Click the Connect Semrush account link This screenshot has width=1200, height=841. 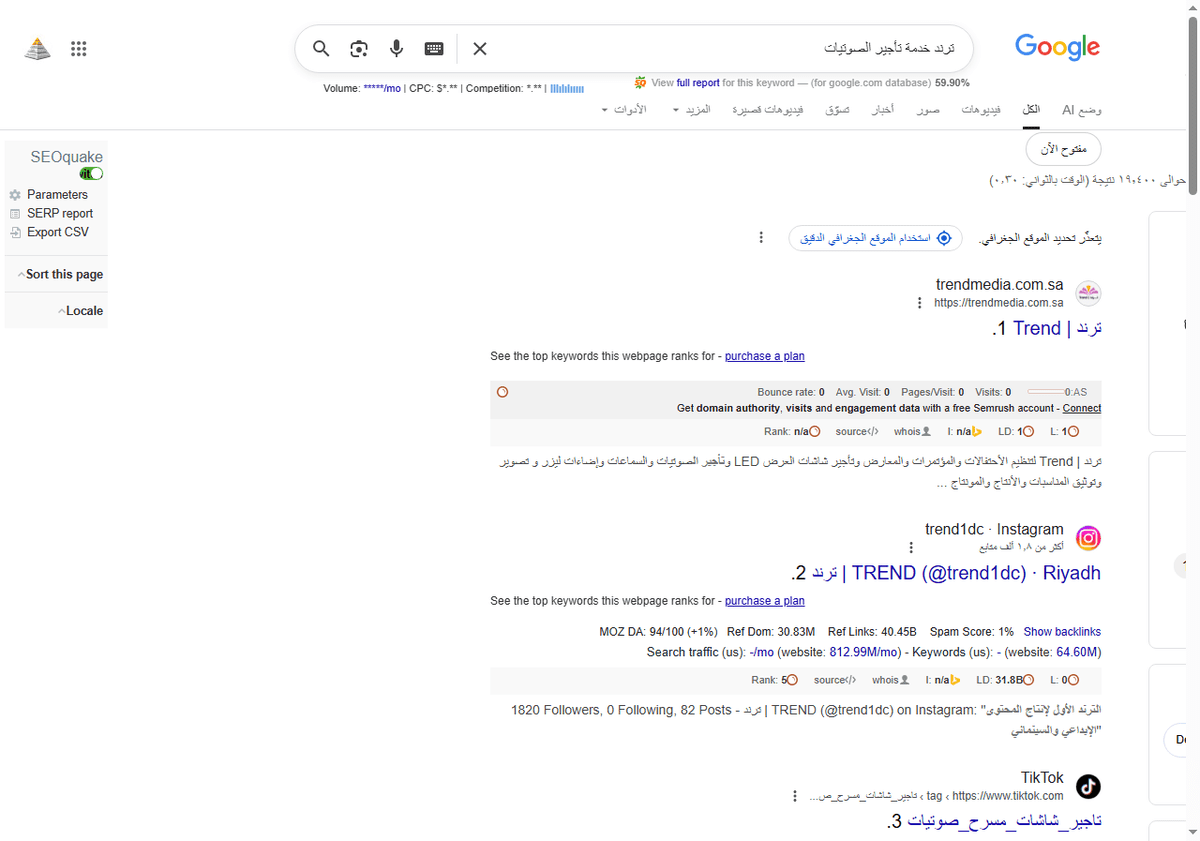point(1082,408)
